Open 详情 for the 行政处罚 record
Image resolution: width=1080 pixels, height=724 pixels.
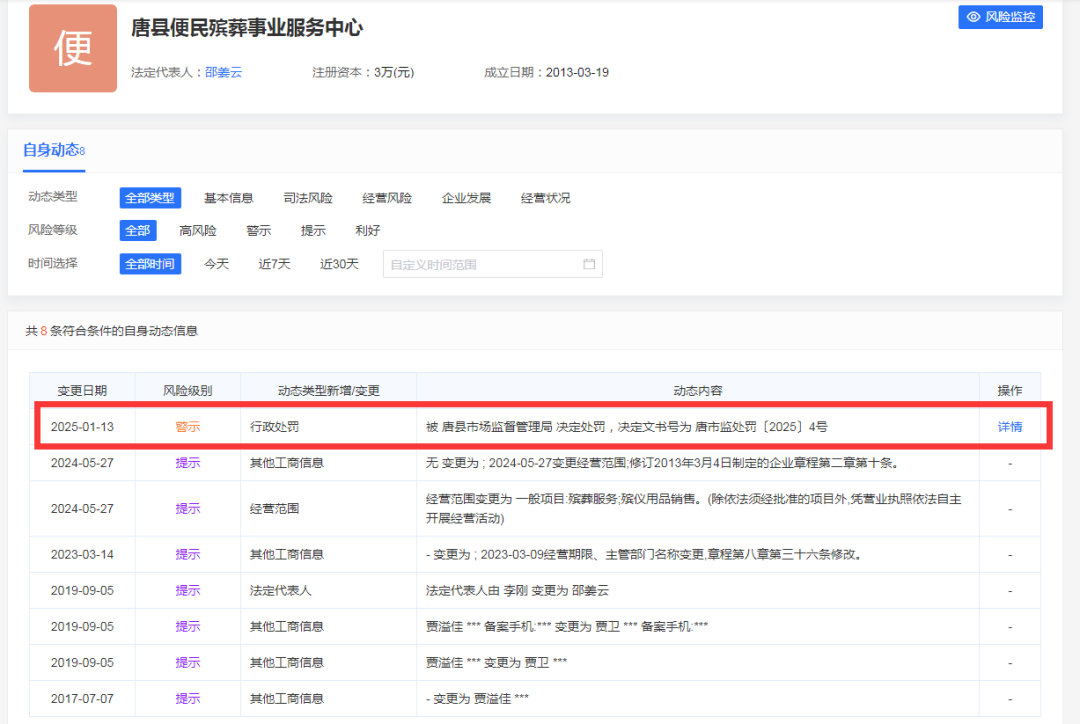(x=1010, y=427)
